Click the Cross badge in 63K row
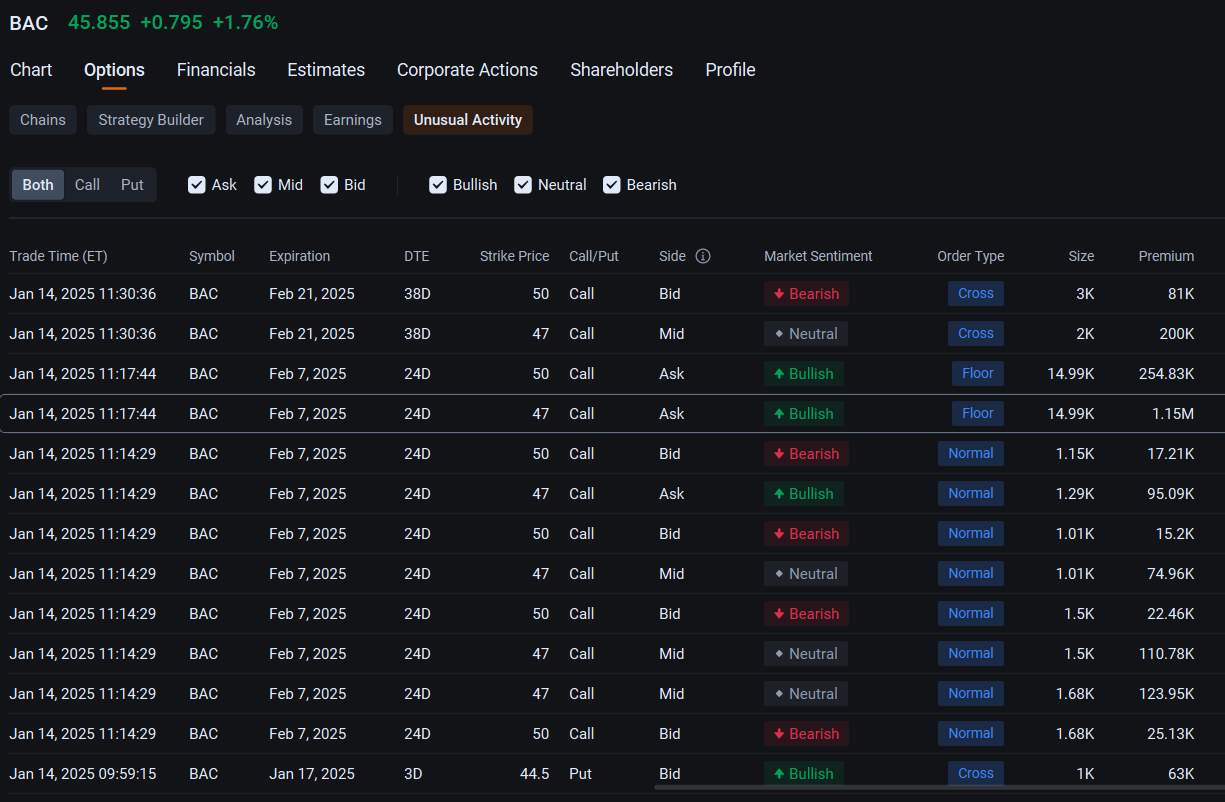1225x802 pixels. 975,774
